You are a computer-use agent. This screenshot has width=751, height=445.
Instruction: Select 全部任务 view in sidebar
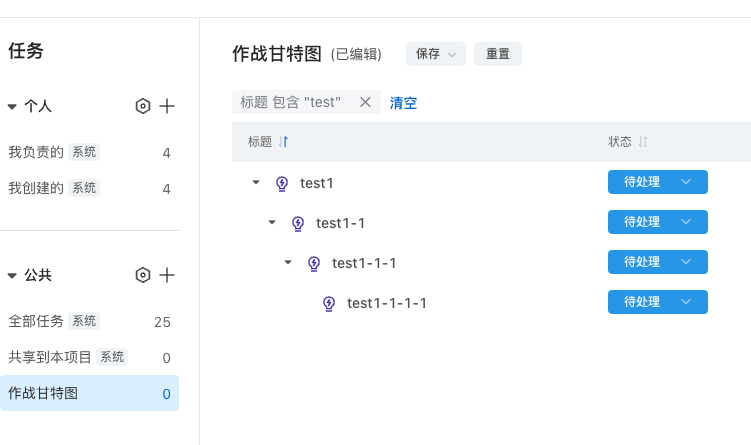90,321
